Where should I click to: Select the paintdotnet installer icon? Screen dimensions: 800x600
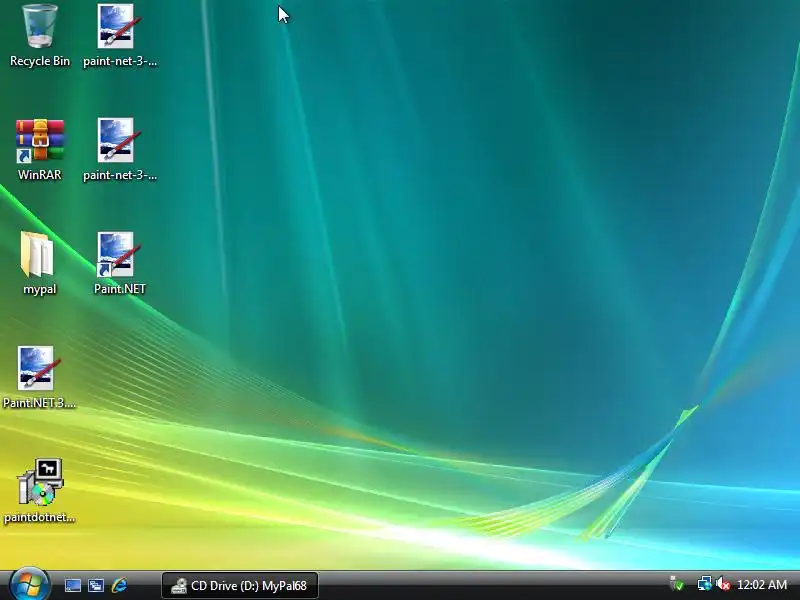[x=39, y=491]
